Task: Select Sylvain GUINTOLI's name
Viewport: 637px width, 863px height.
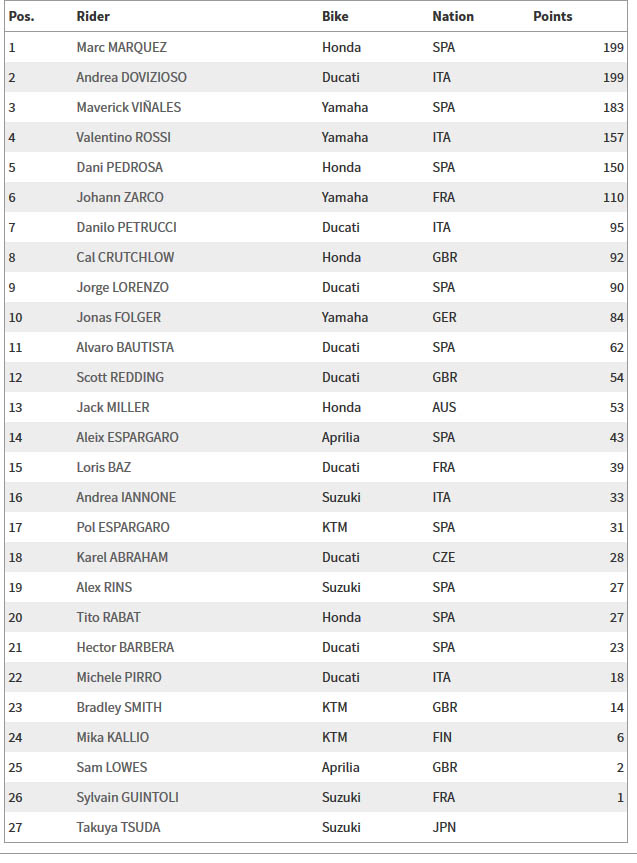Action: pyautogui.click(x=127, y=798)
